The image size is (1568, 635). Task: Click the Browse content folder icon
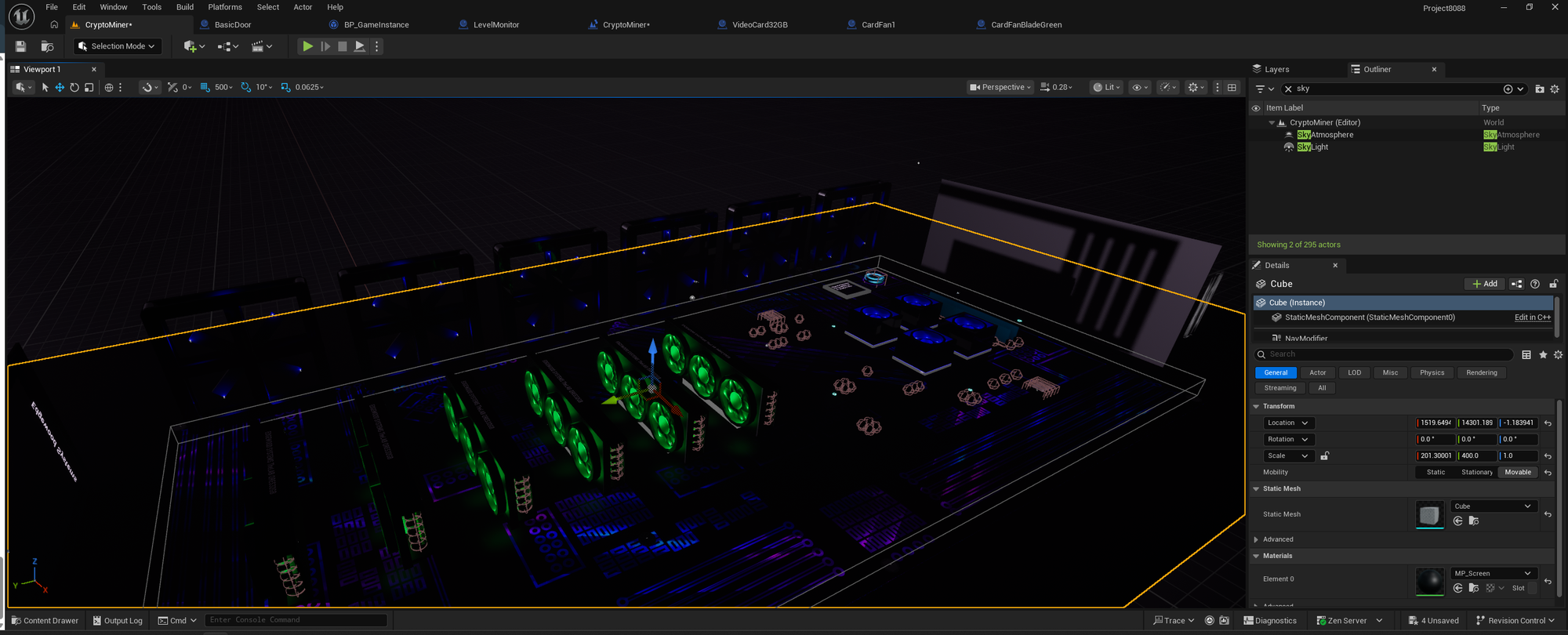pos(47,46)
